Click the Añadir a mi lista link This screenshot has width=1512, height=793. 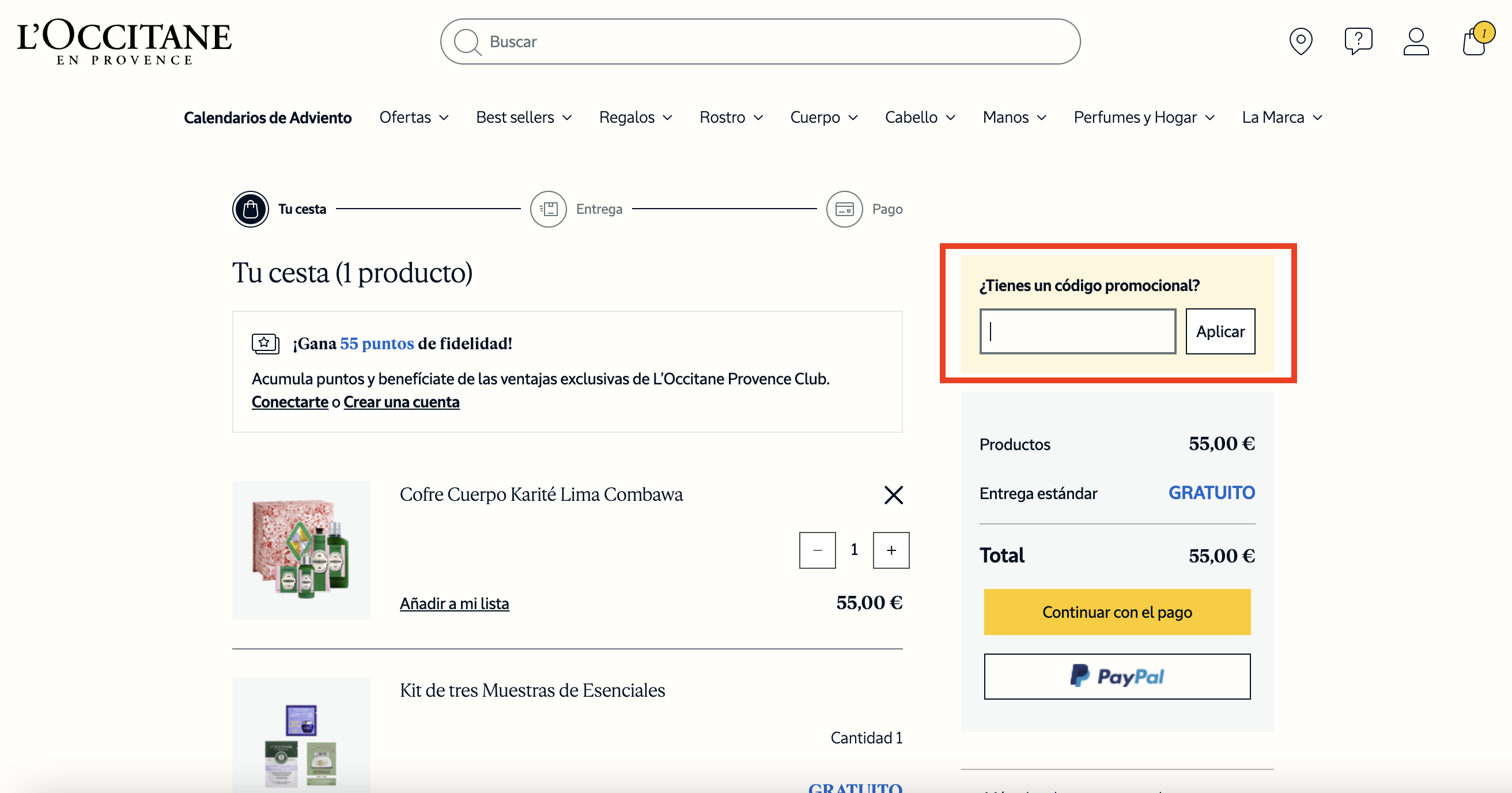[x=454, y=603]
